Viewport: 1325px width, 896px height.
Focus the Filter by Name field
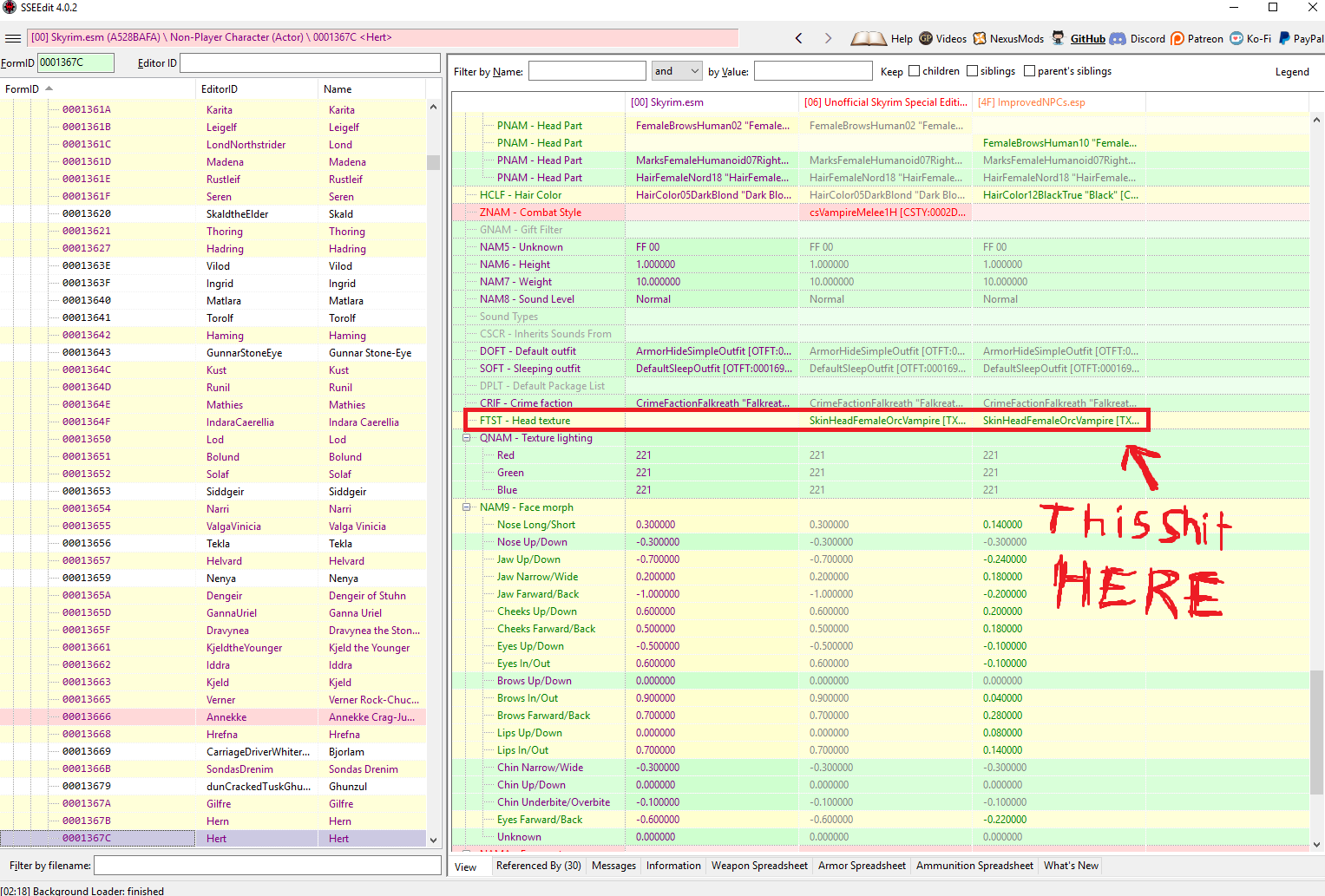point(587,71)
